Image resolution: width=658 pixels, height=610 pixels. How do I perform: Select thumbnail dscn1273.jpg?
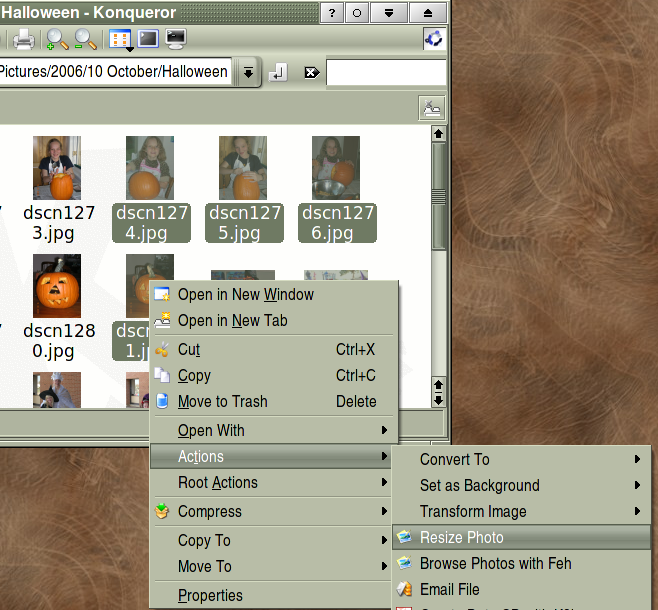click(x=57, y=167)
